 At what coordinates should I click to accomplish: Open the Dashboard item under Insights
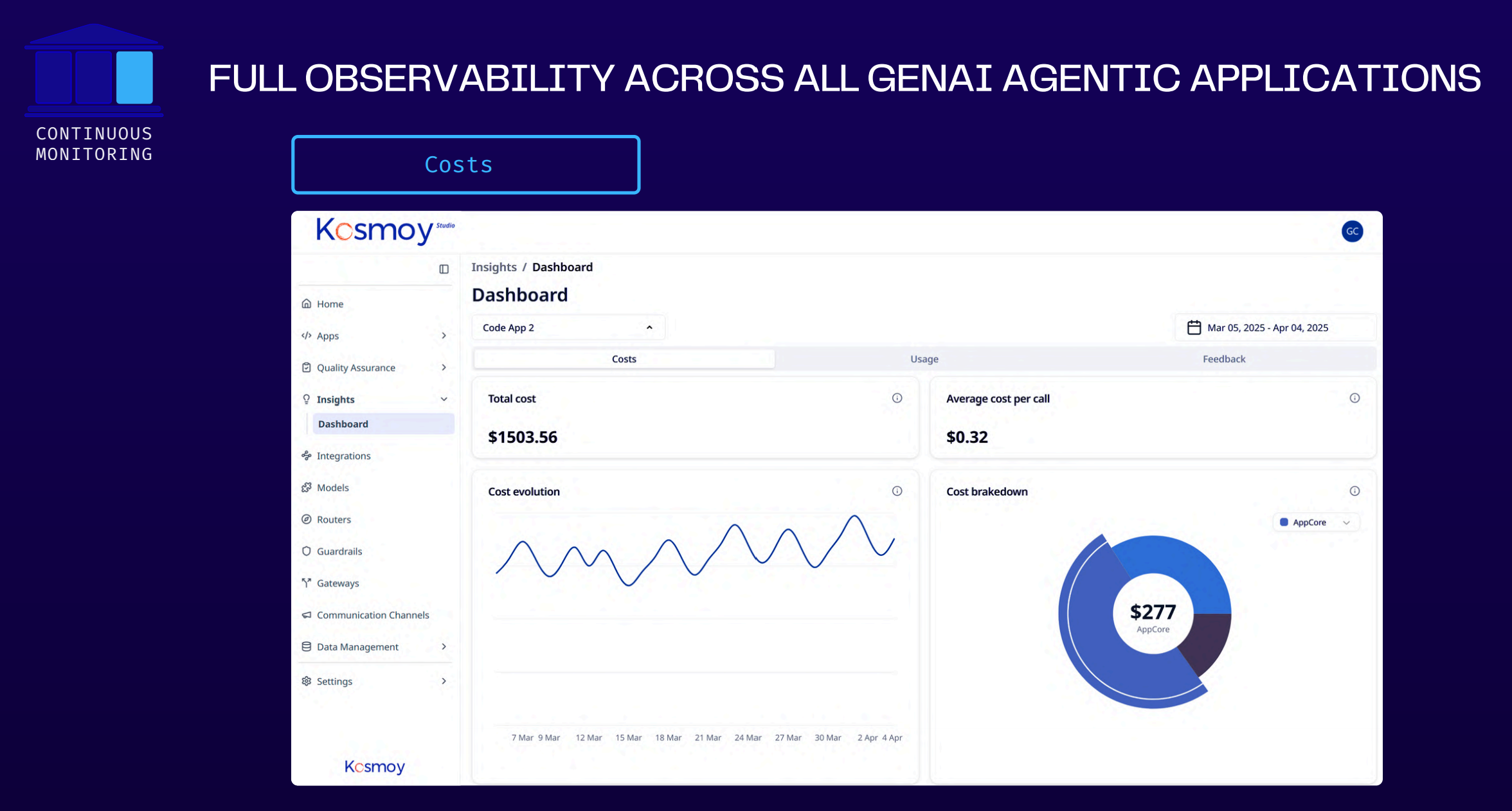[343, 423]
